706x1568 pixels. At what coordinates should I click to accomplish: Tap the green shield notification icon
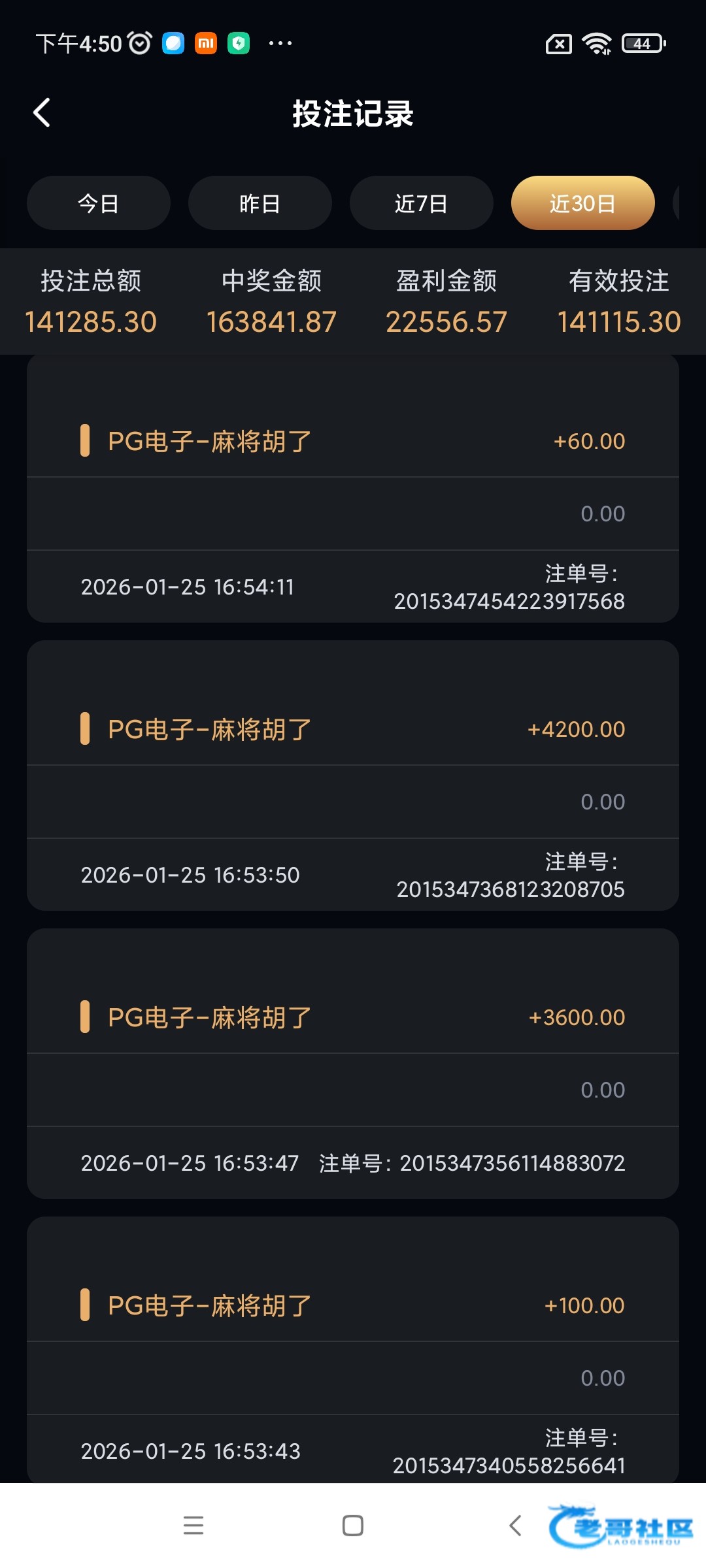point(239,43)
